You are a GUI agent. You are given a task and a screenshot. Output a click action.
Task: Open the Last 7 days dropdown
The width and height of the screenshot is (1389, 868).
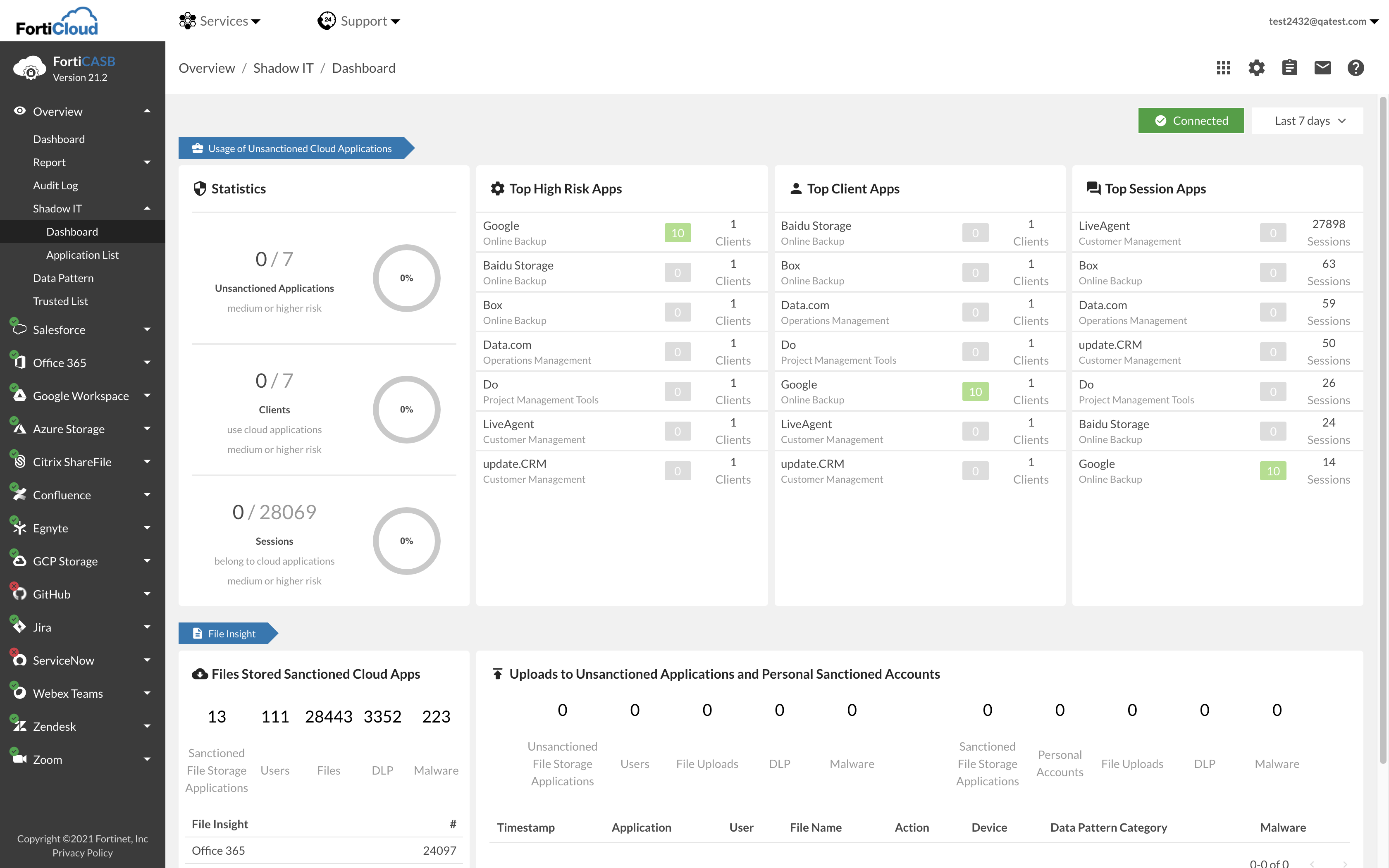click(x=1307, y=121)
